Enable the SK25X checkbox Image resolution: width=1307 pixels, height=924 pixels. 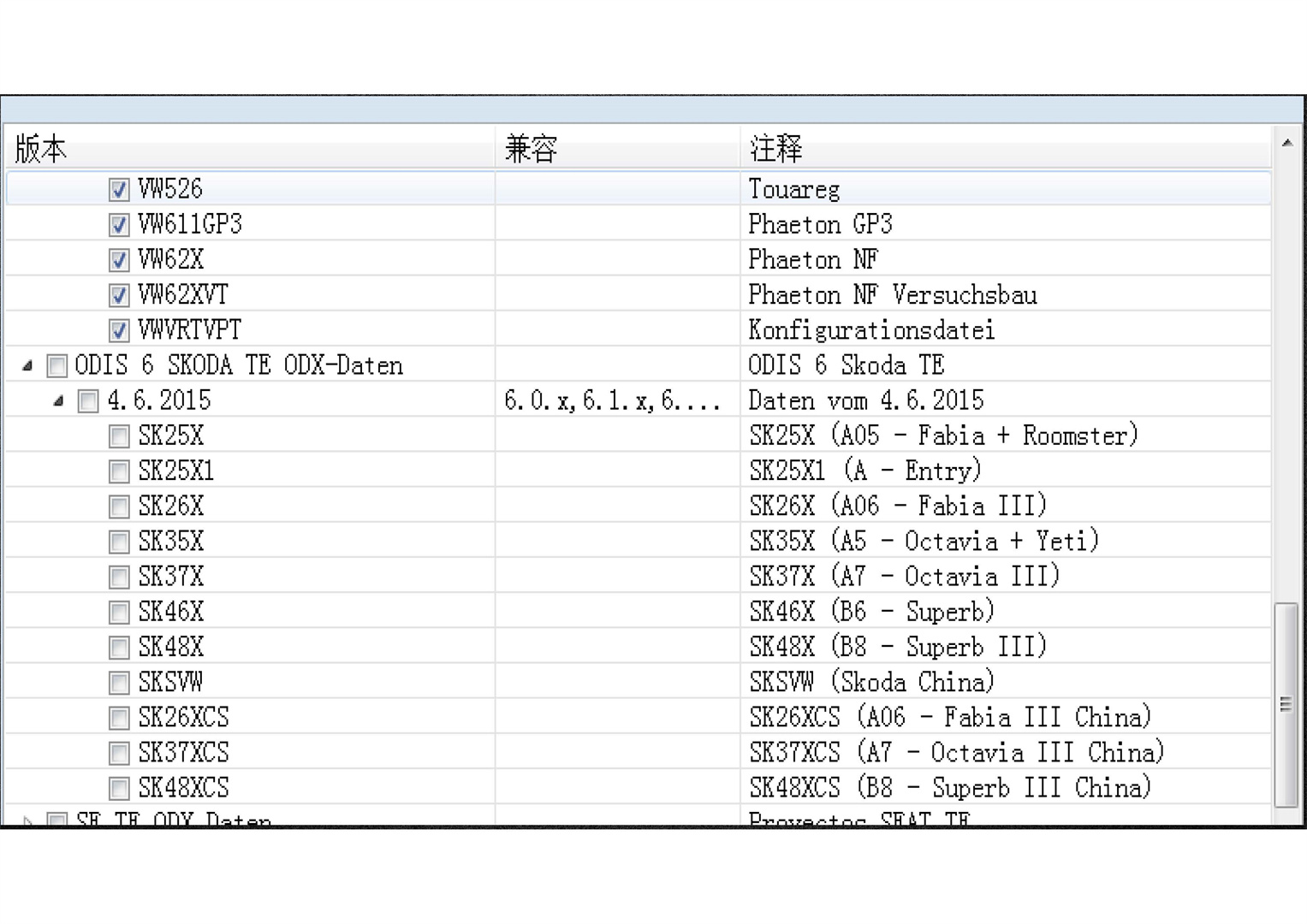[119, 436]
